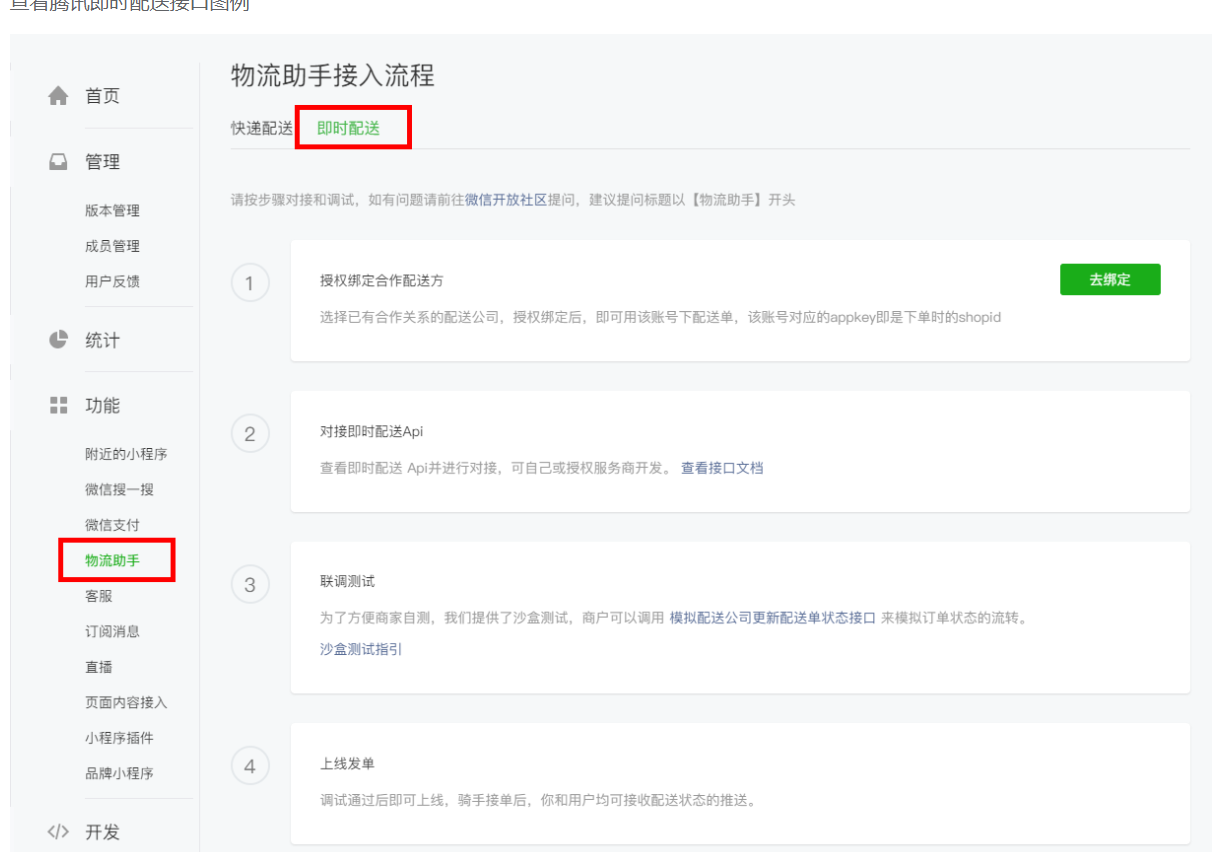
Task: Select the 即时配送 tab
Action: tap(348, 128)
